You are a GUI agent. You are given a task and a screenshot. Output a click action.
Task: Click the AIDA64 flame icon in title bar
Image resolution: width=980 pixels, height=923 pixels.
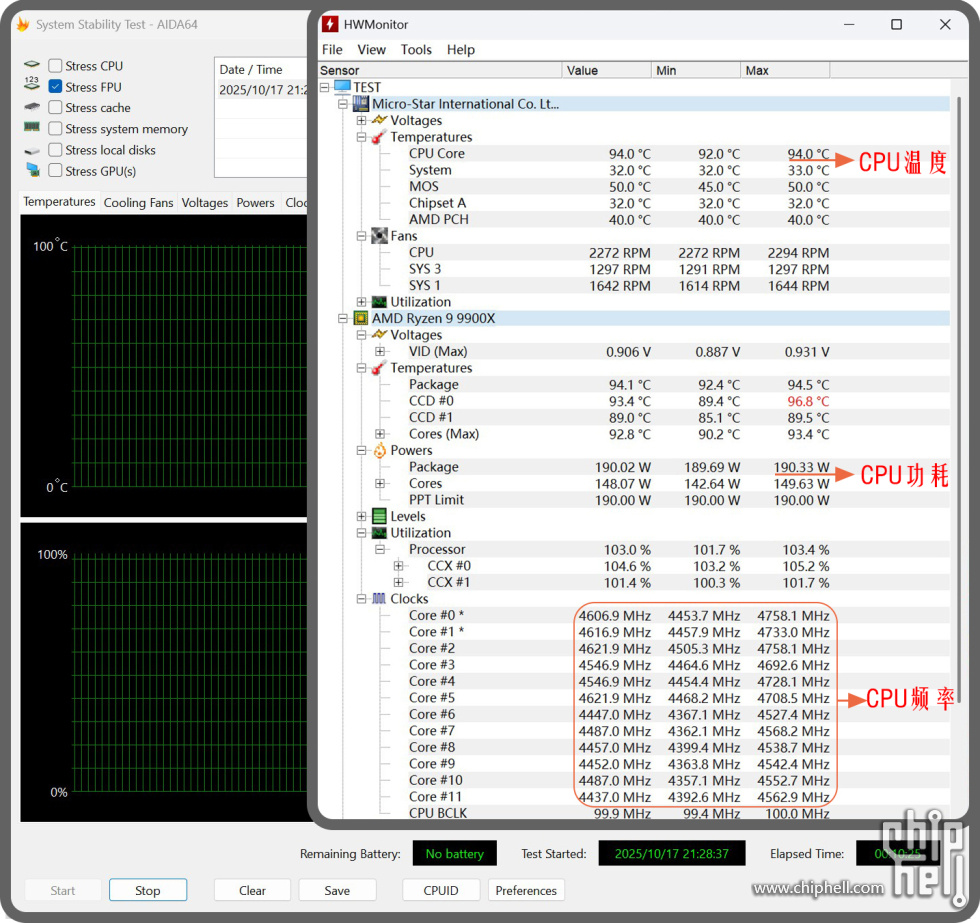(22, 24)
